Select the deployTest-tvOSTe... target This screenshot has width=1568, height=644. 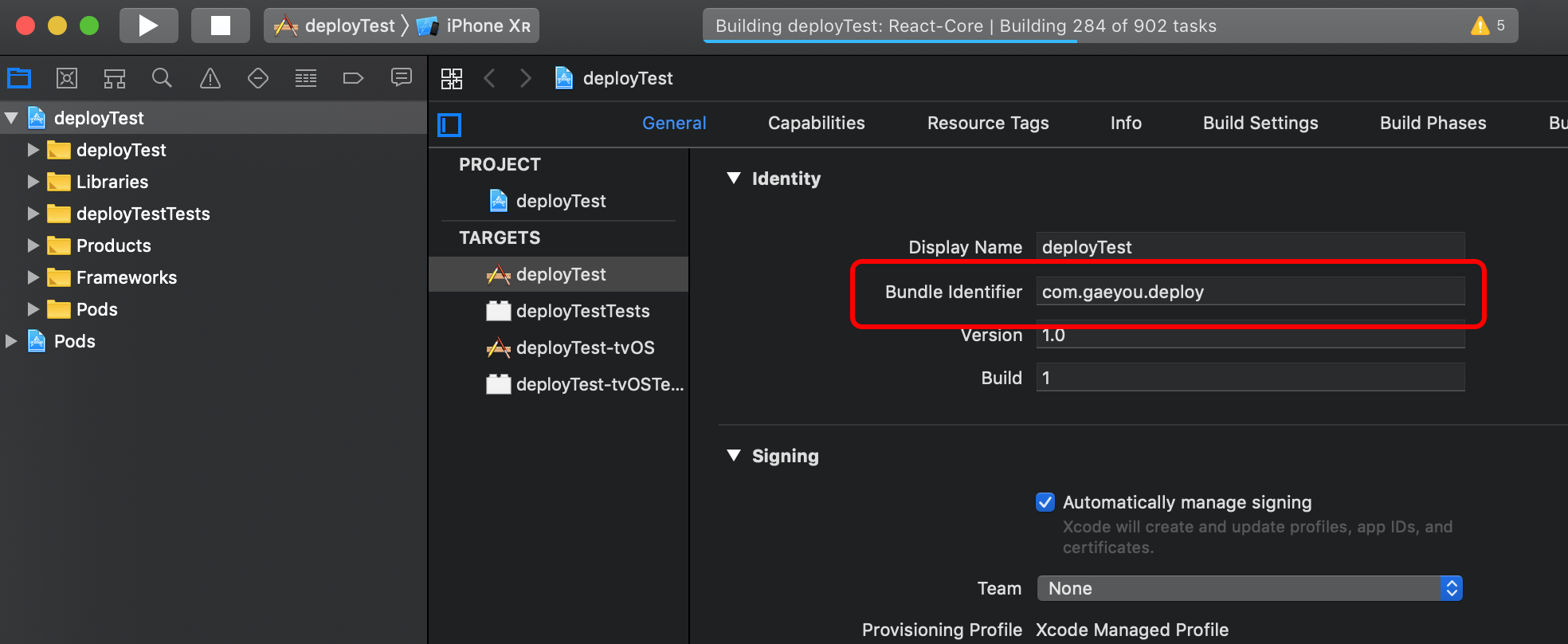pyautogui.click(x=559, y=384)
